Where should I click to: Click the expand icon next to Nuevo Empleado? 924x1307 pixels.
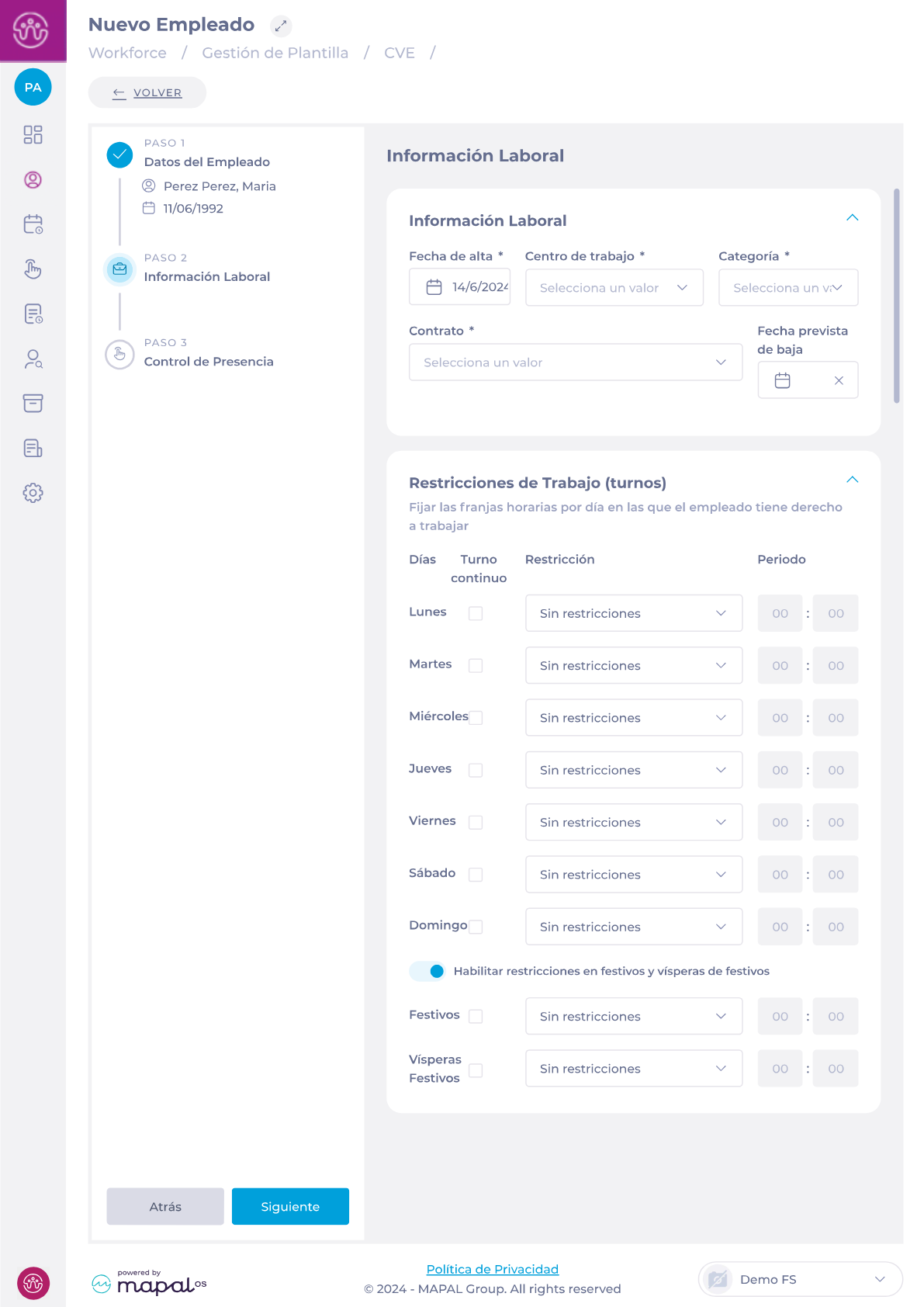(281, 26)
